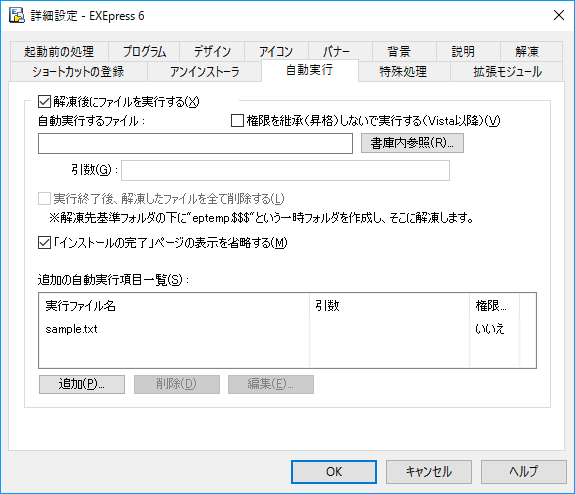Open the 拡張モジュール tab
The height and width of the screenshot is (494, 575).
pyautogui.click(x=506, y=72)
